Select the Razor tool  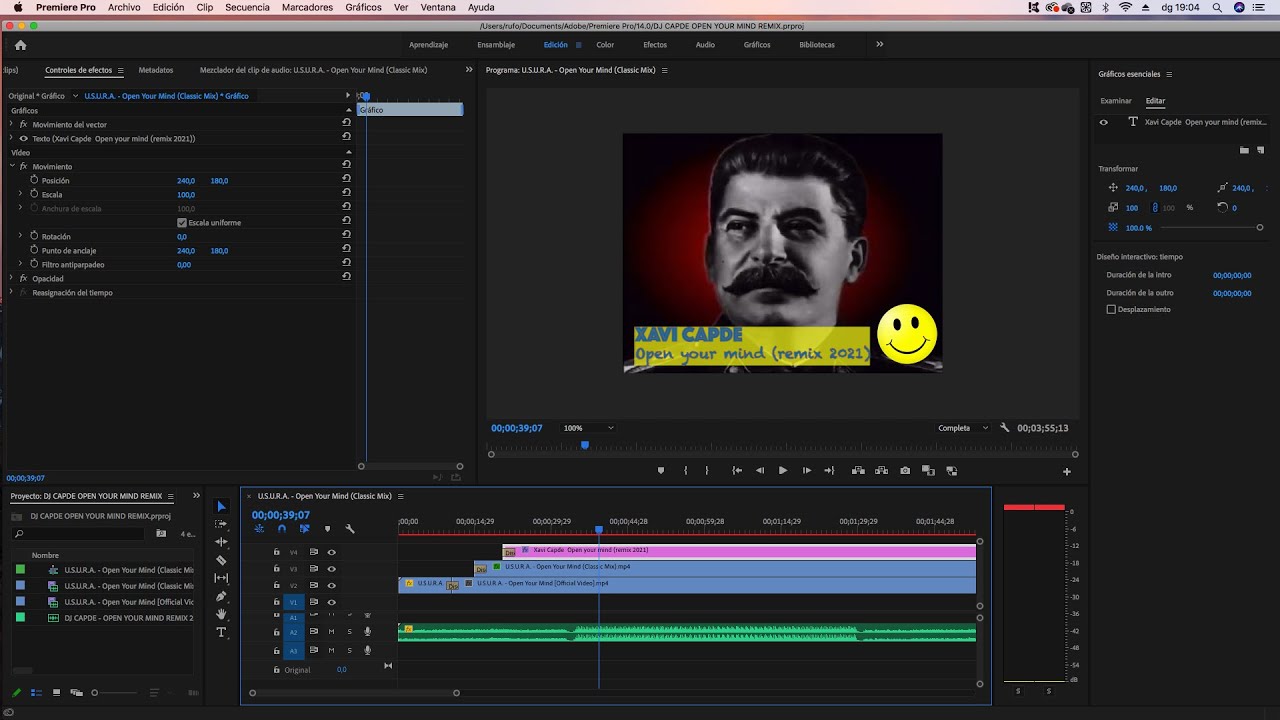click(x=221, y=560)
